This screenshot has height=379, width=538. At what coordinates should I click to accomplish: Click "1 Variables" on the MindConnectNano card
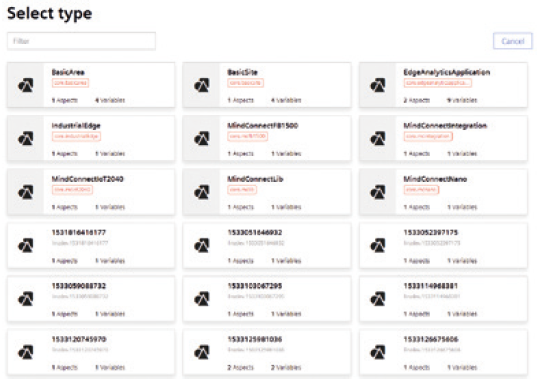(462, 207)
